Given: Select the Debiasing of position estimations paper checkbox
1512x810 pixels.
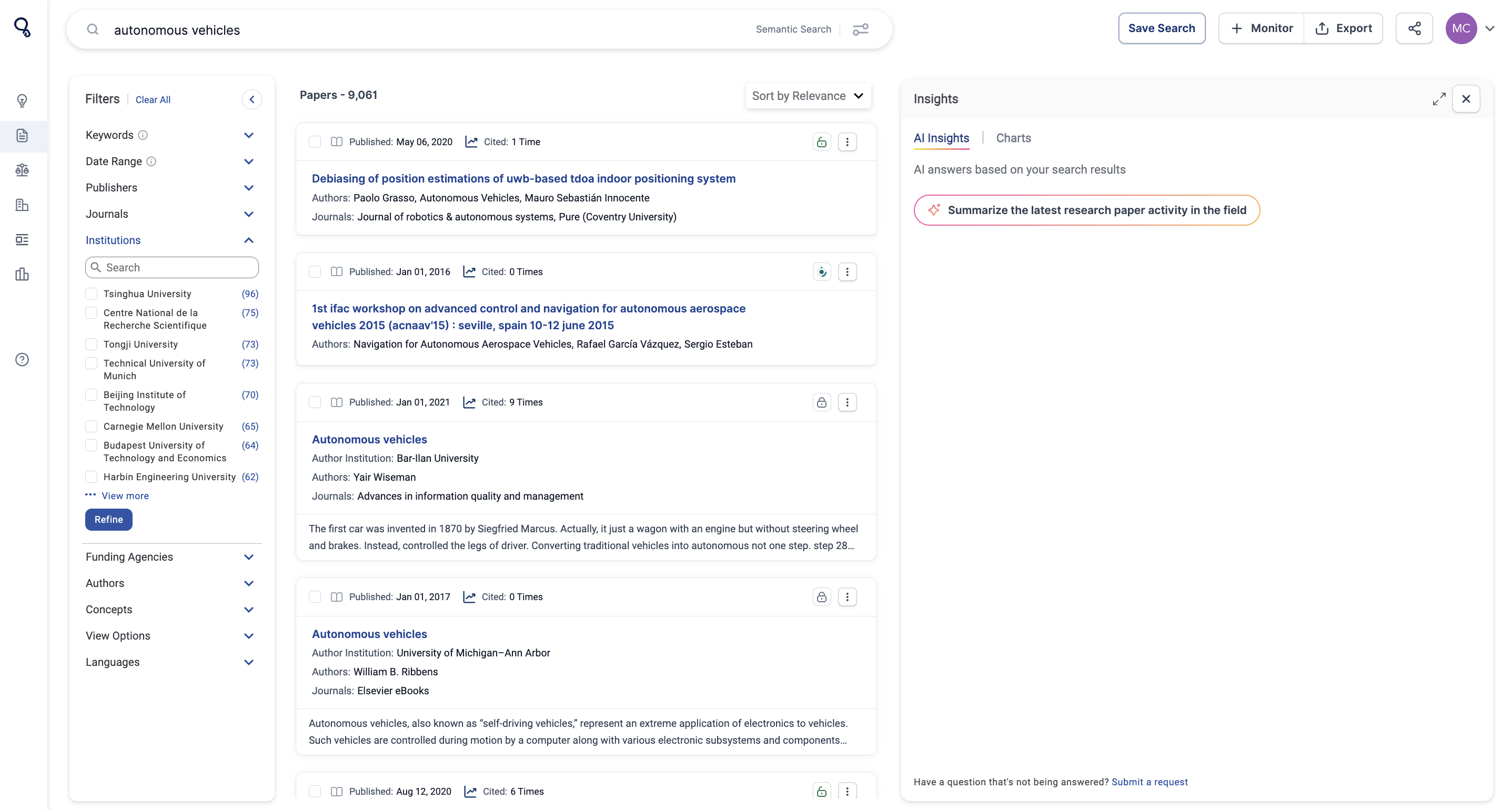Looking at the screenshot, I should (x=315, y=142).
